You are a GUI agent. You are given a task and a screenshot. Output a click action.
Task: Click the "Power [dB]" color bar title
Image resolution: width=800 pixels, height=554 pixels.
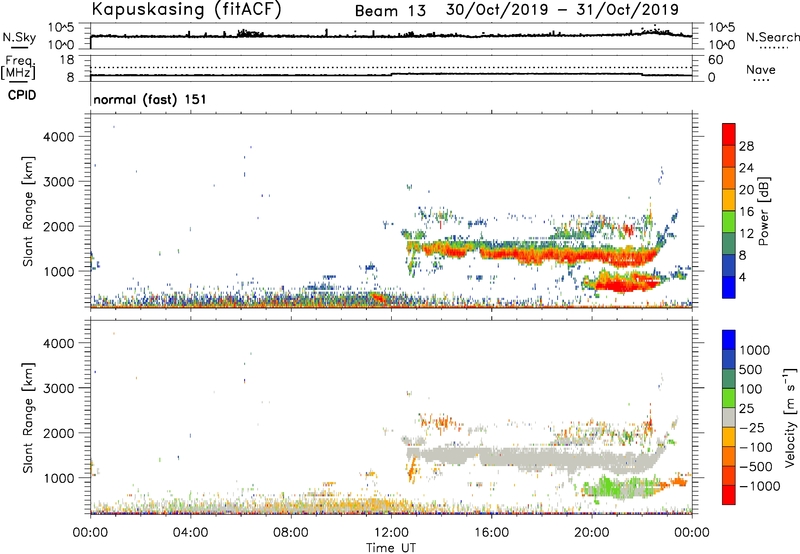click(764, 211)
